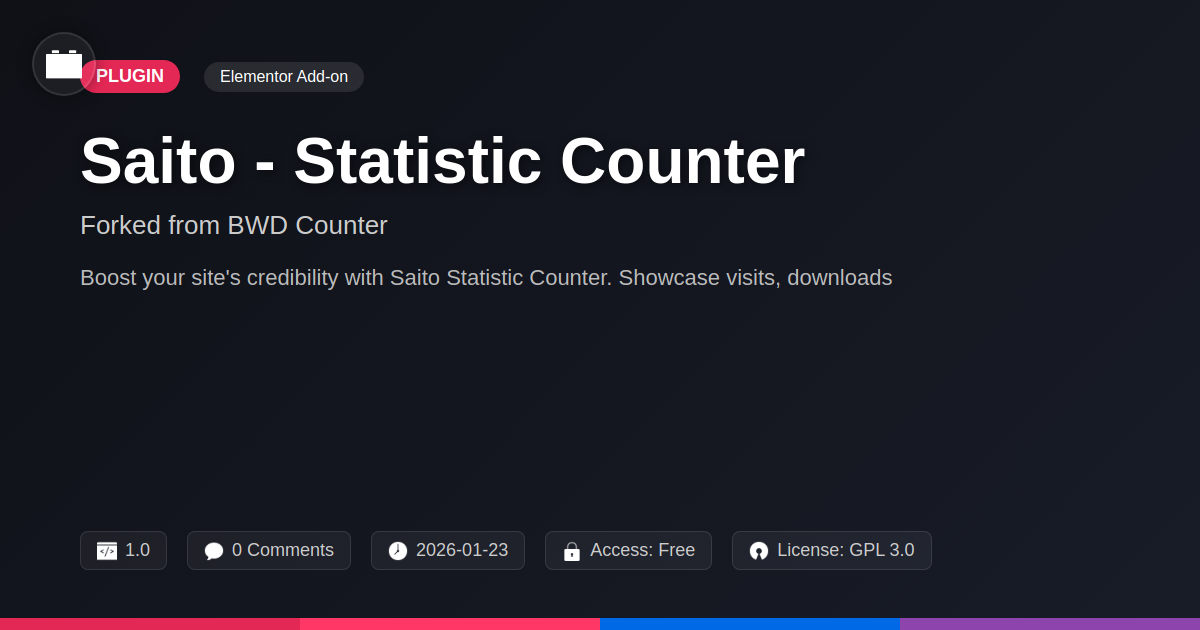1200x630 pixels.
Task: Click the open source license icon
Action: [x=759, y=551]
